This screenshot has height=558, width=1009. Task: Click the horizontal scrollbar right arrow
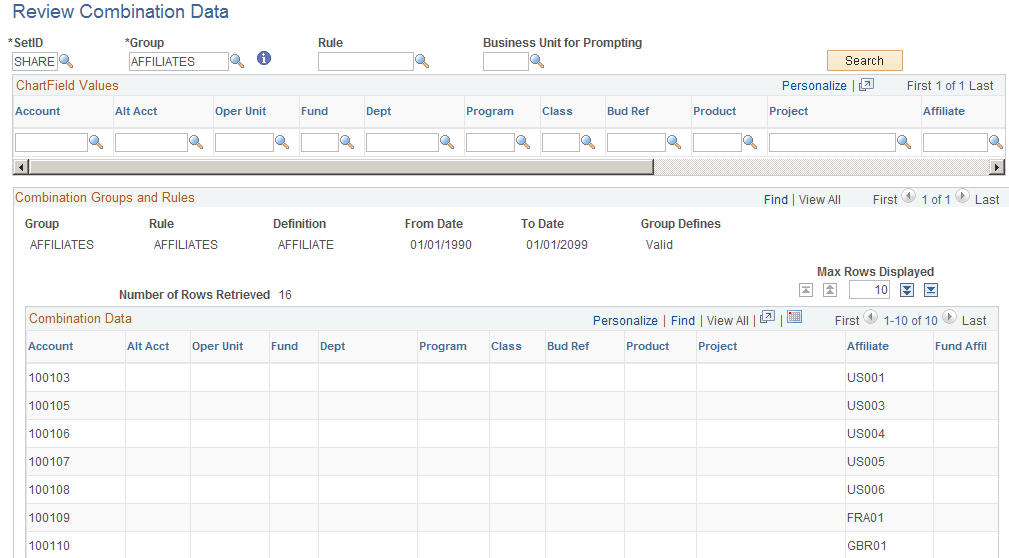(997, 167)
